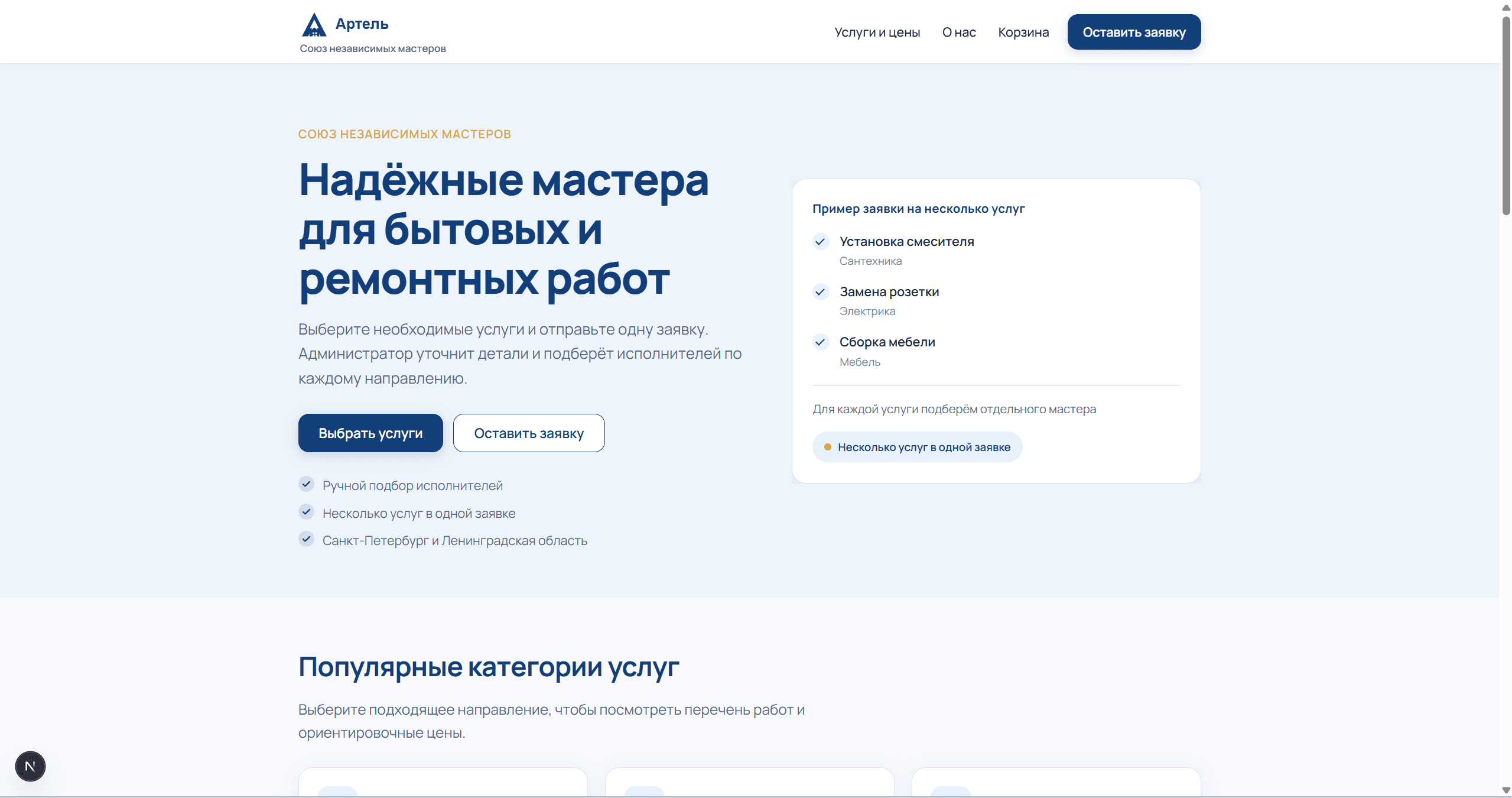The width and height of the screenshot is (1512, 798).
Task: Click checkmark icon next to Сборка мебели
Action: point(820,342)
